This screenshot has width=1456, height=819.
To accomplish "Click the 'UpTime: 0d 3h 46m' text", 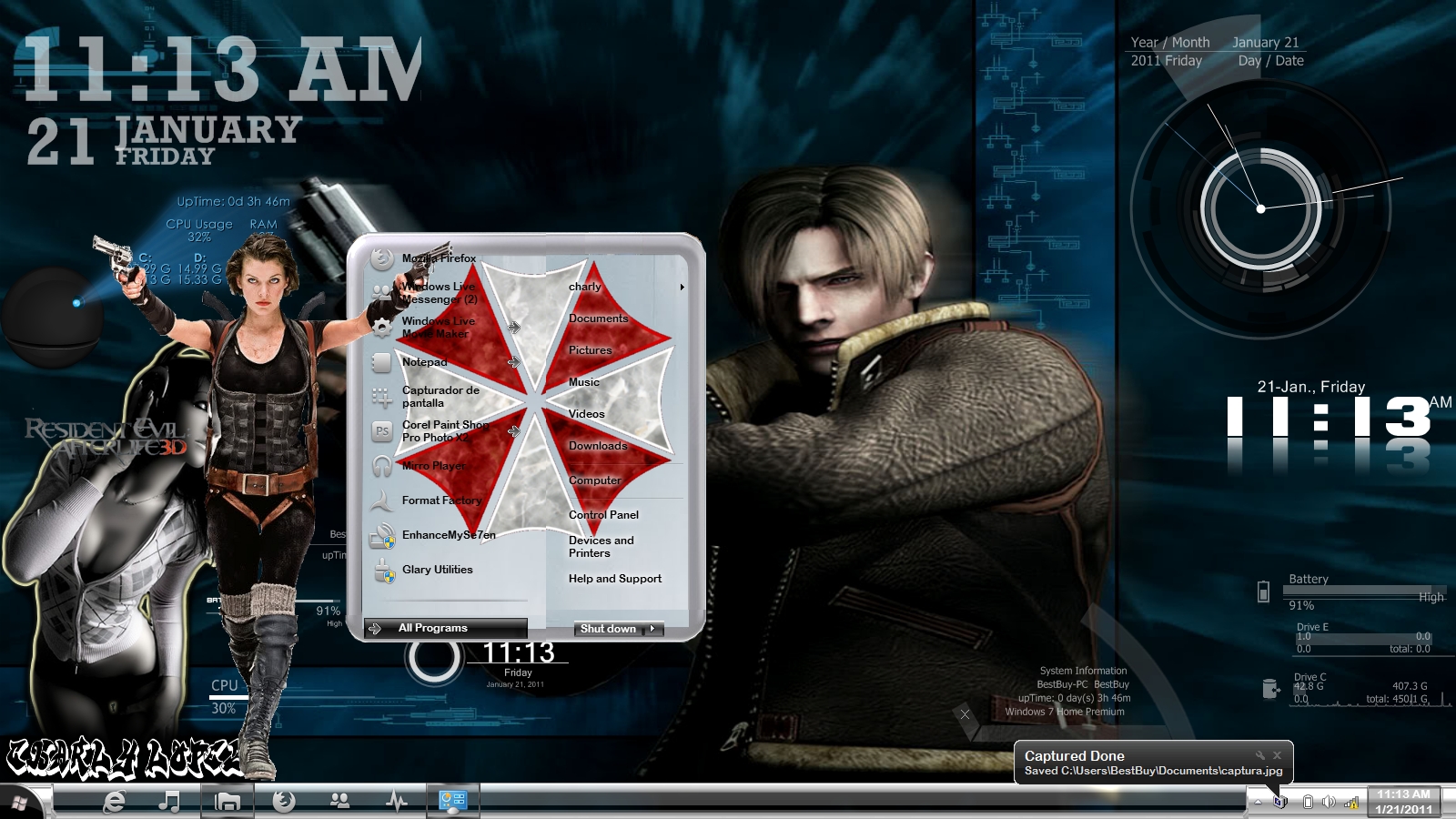I will pos(234,202).
